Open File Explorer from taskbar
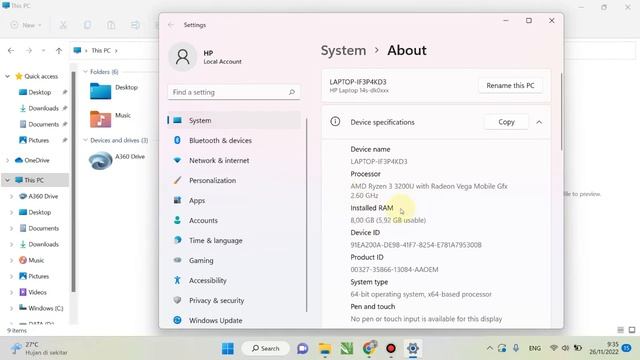The width and height of the screenshot is (640, 360). point(325,349)
